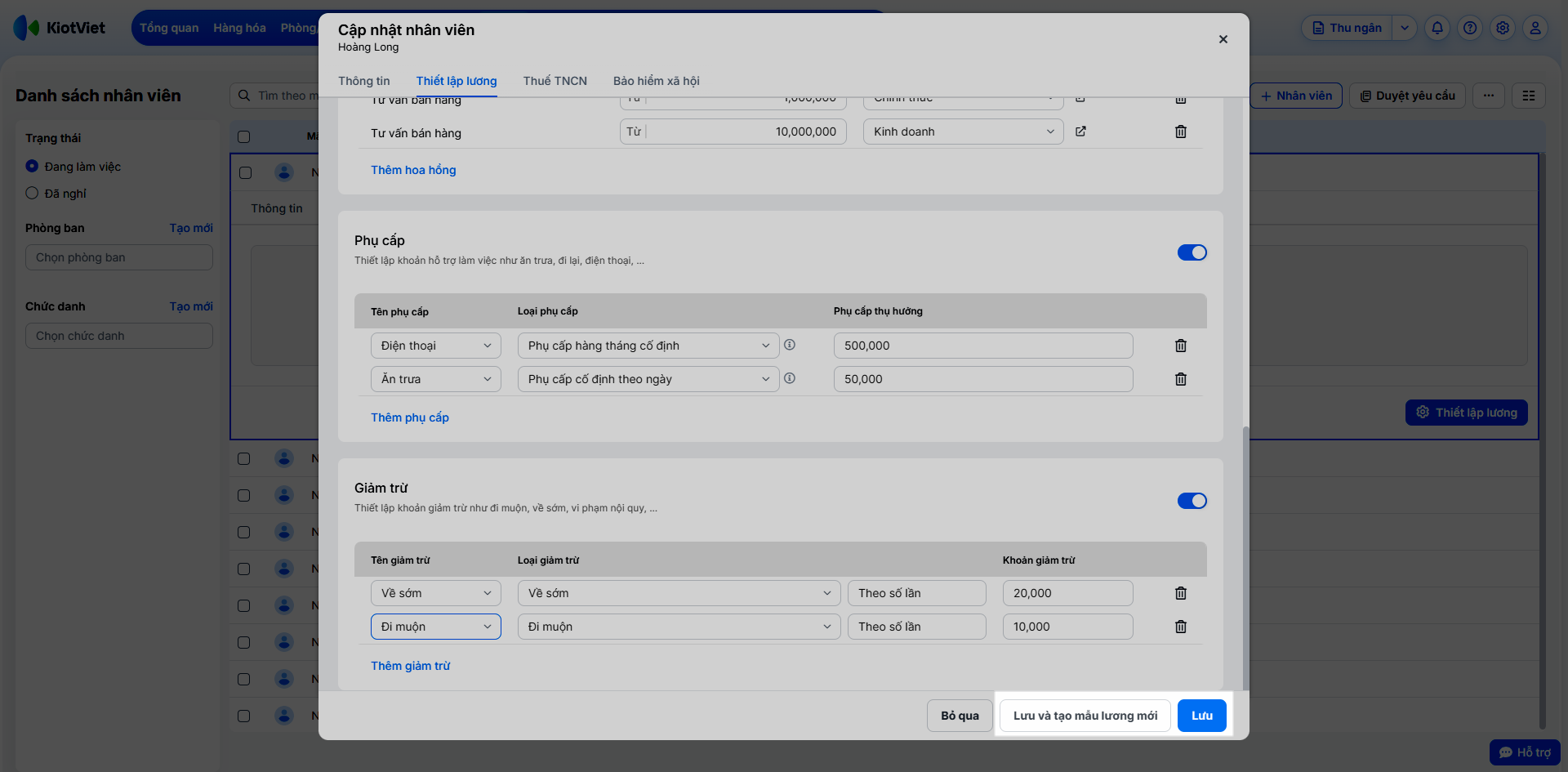The width and height of the screenshot is (1568, 772).
Task: Delete the Tư vấn bán hàng 10,000,000 commission row
Action: [1180, 132]
